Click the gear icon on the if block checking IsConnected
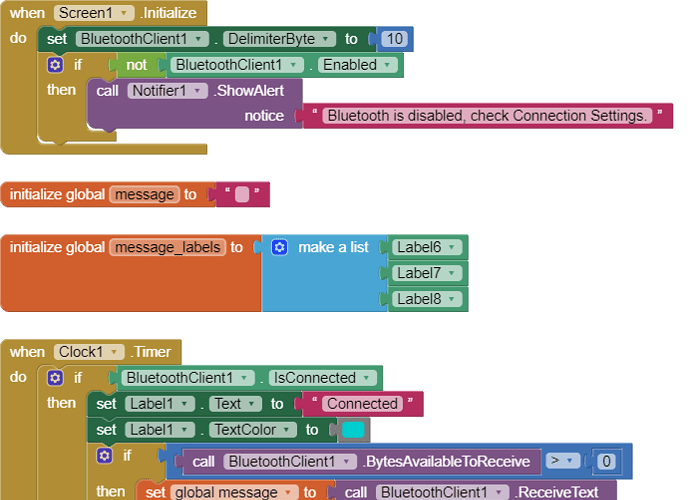This screenshot has height=500, width=690. point(56,378)
